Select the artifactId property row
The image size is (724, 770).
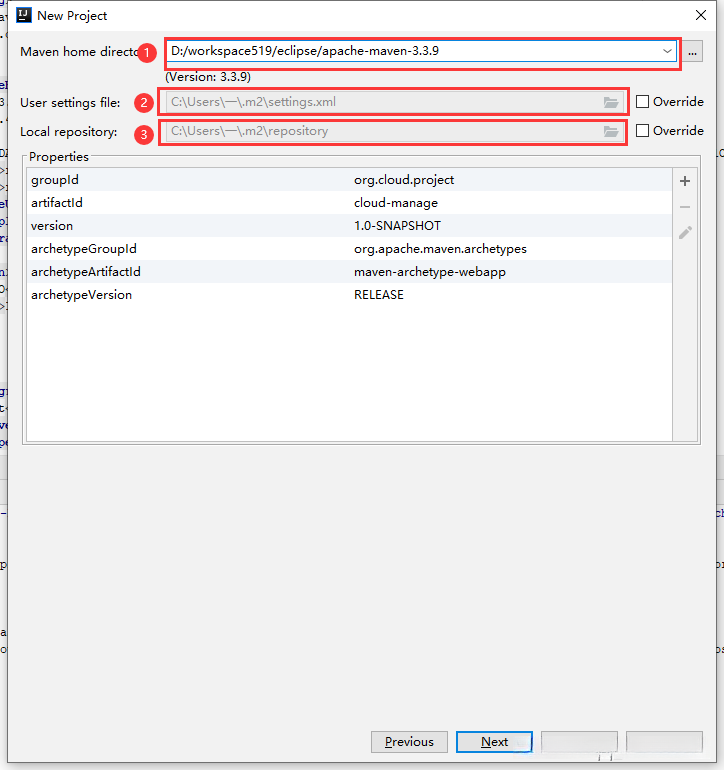pos(349,203)
